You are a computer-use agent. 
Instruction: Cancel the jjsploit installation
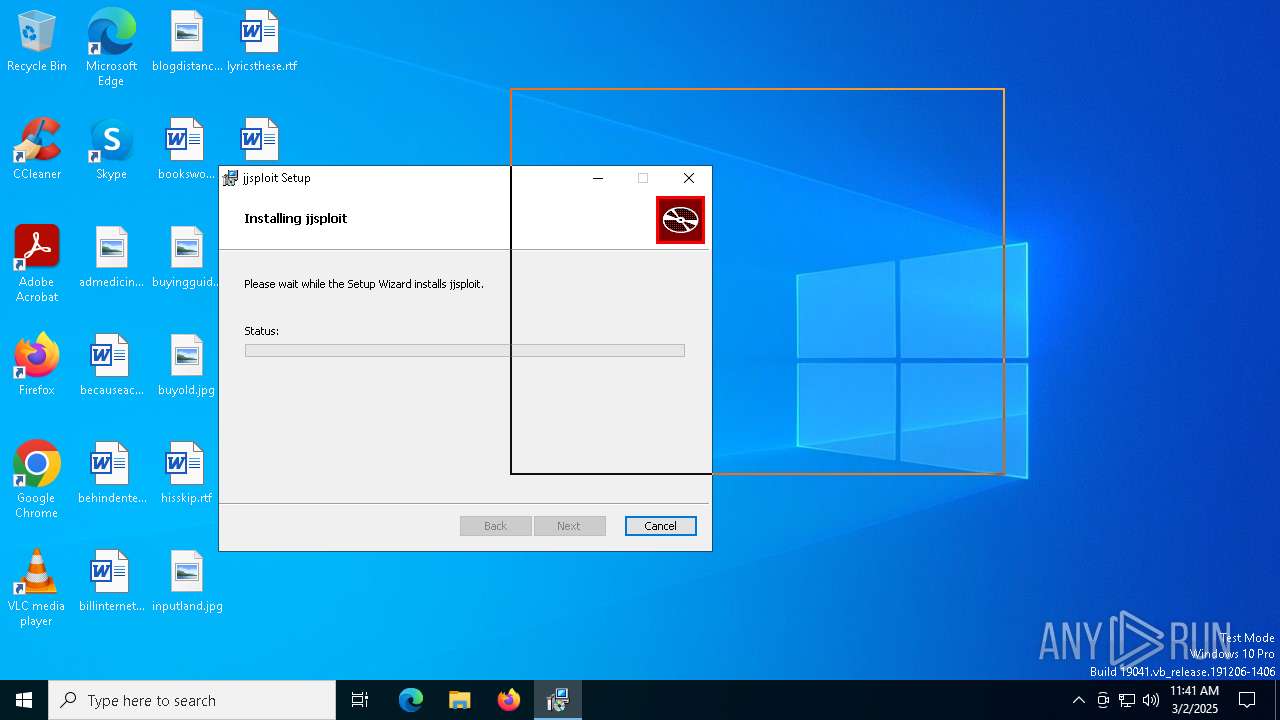pyautogui.click(x=660, y=526)
